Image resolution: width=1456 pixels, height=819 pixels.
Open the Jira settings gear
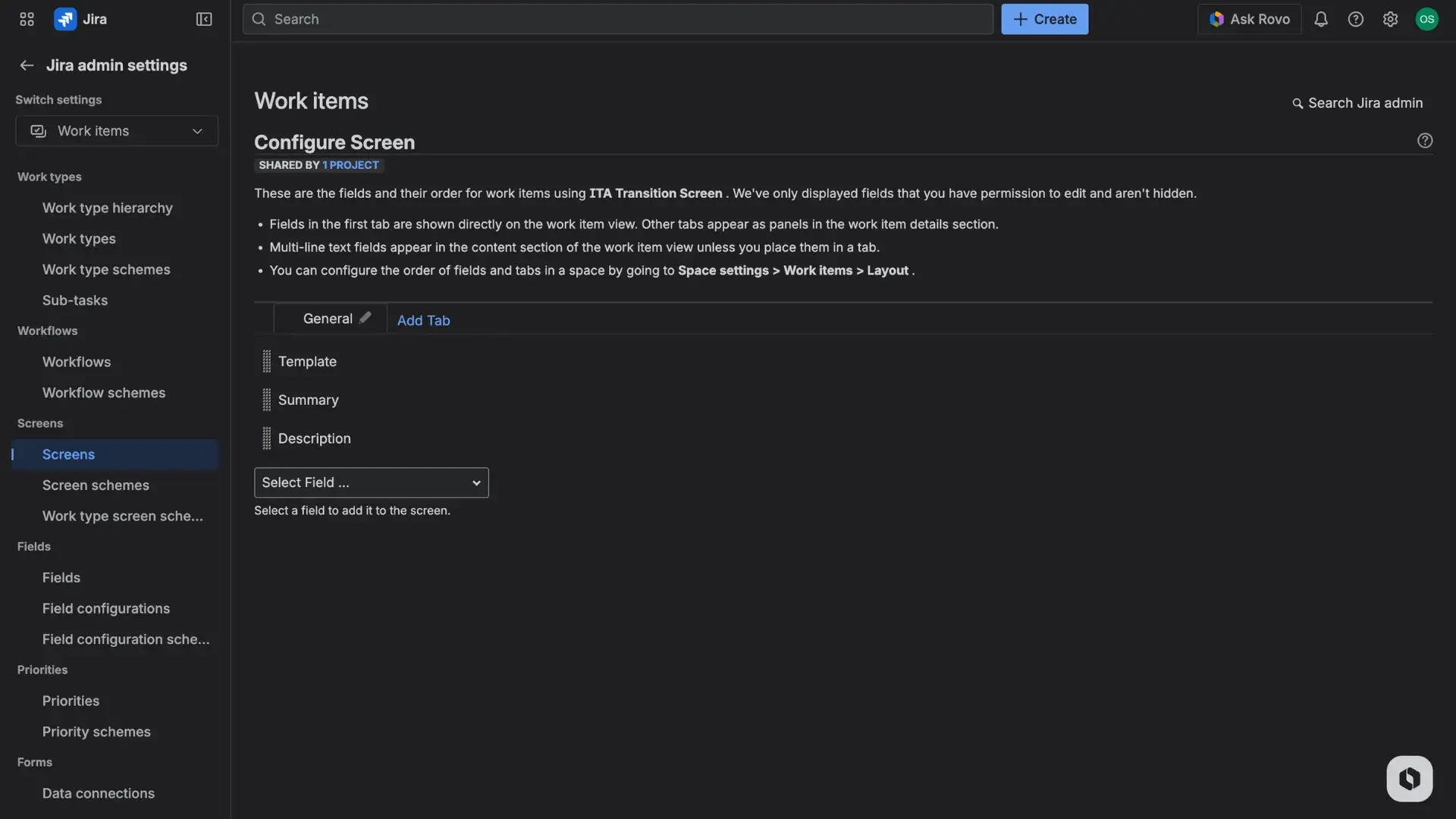pyautogui.click(x=1391, y=19)
